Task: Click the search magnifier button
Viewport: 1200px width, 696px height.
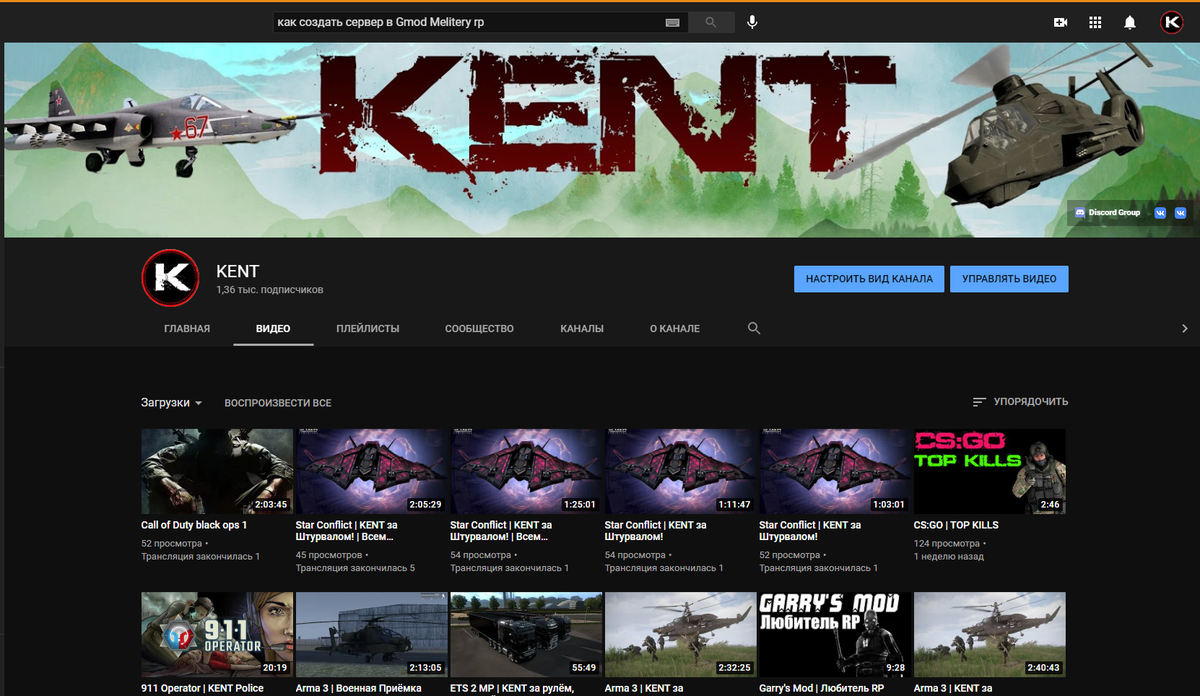Action: pyautogui.click(x=711, y=22)
